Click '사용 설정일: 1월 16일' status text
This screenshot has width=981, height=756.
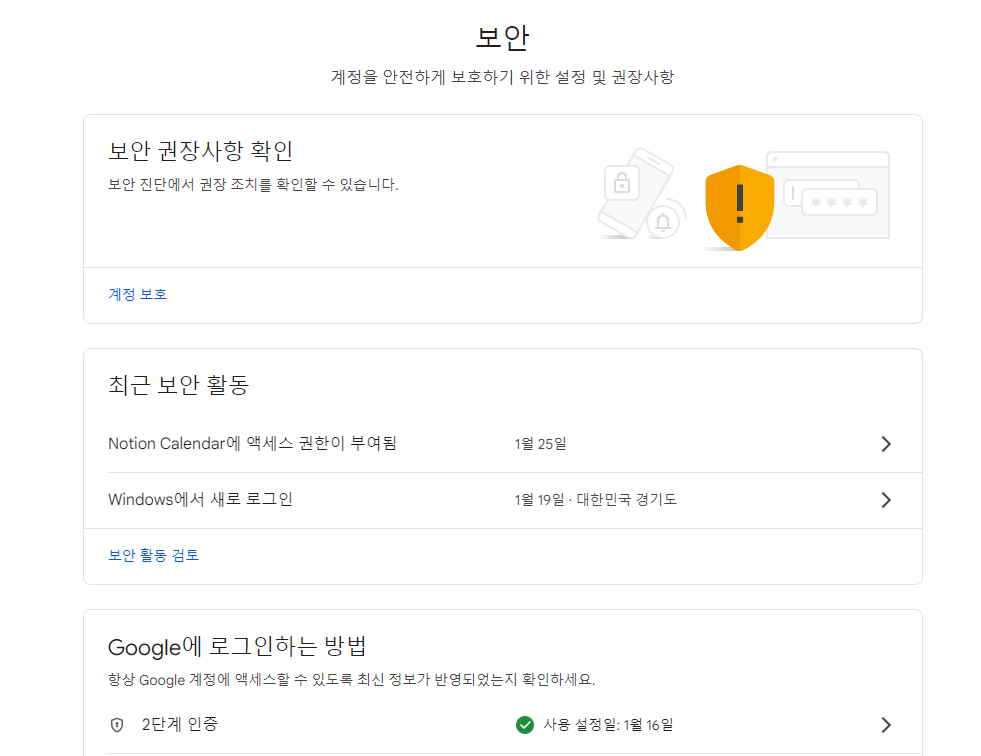[x=608, y=725]
